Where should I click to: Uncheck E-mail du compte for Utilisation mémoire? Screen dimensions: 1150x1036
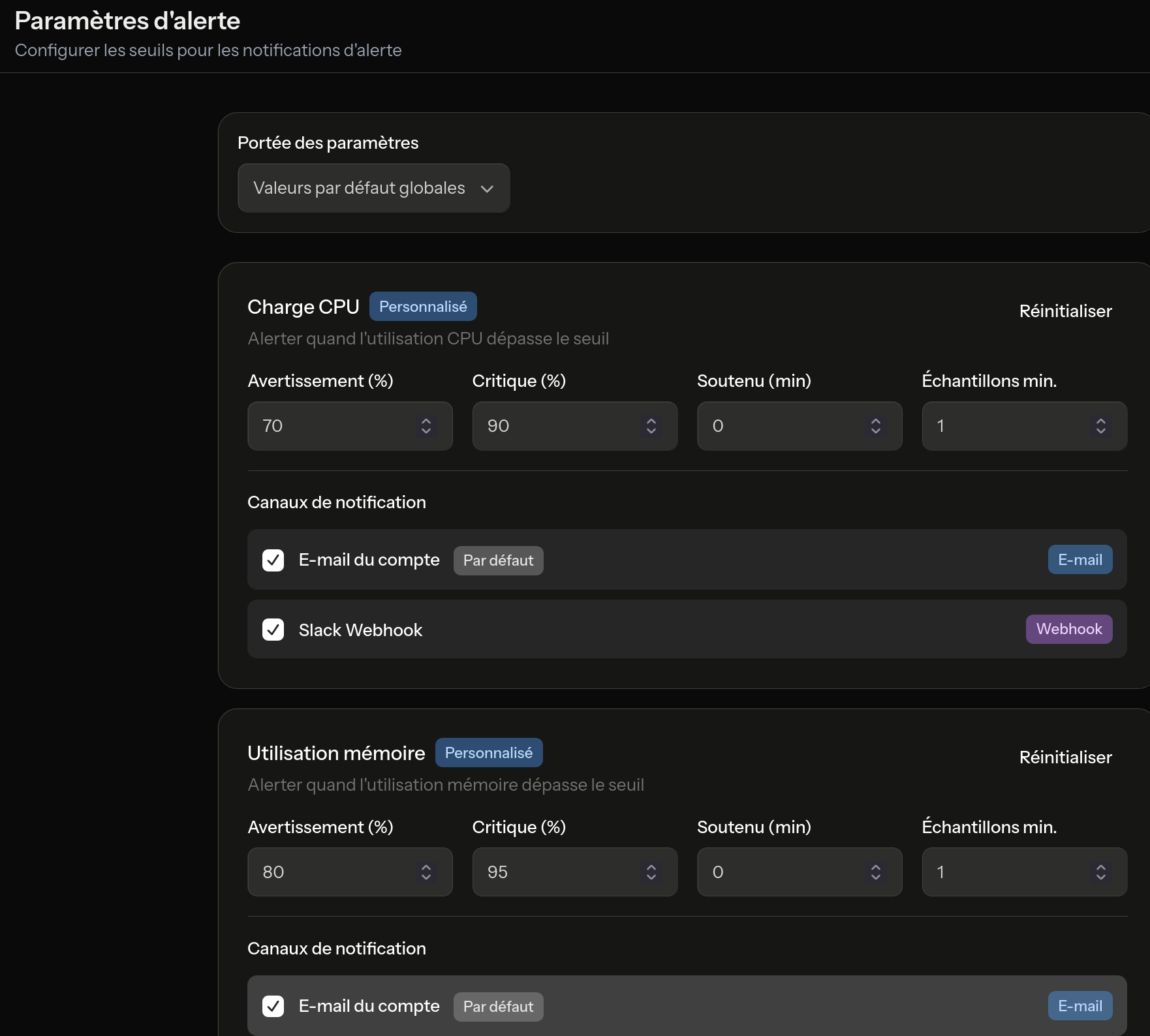(273, 1006)
